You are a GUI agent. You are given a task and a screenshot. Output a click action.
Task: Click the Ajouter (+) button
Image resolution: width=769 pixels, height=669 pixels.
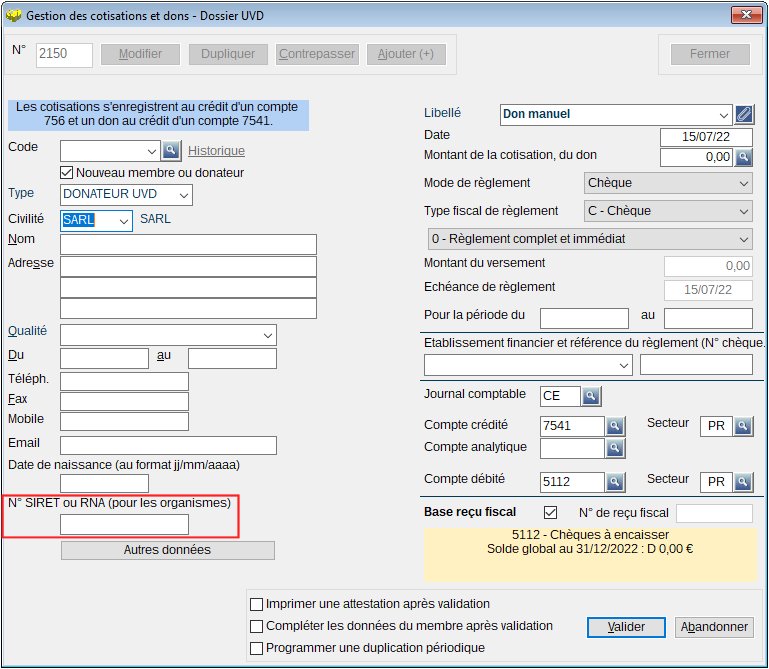point(406,54)
